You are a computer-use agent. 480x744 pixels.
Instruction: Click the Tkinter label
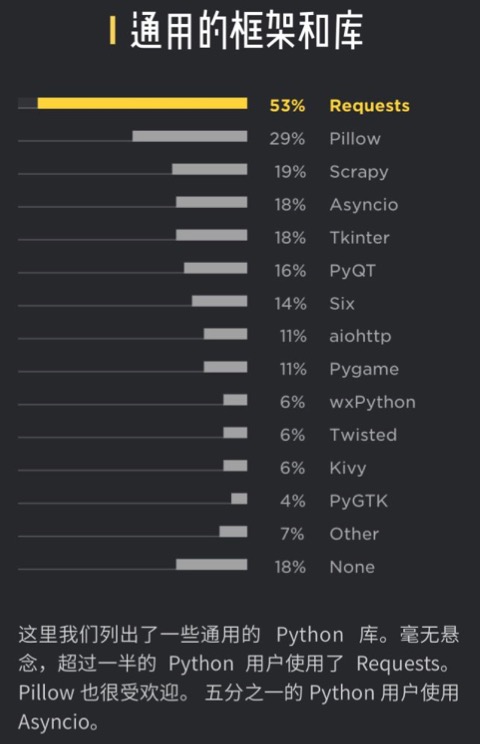click(x=360, y=238)
